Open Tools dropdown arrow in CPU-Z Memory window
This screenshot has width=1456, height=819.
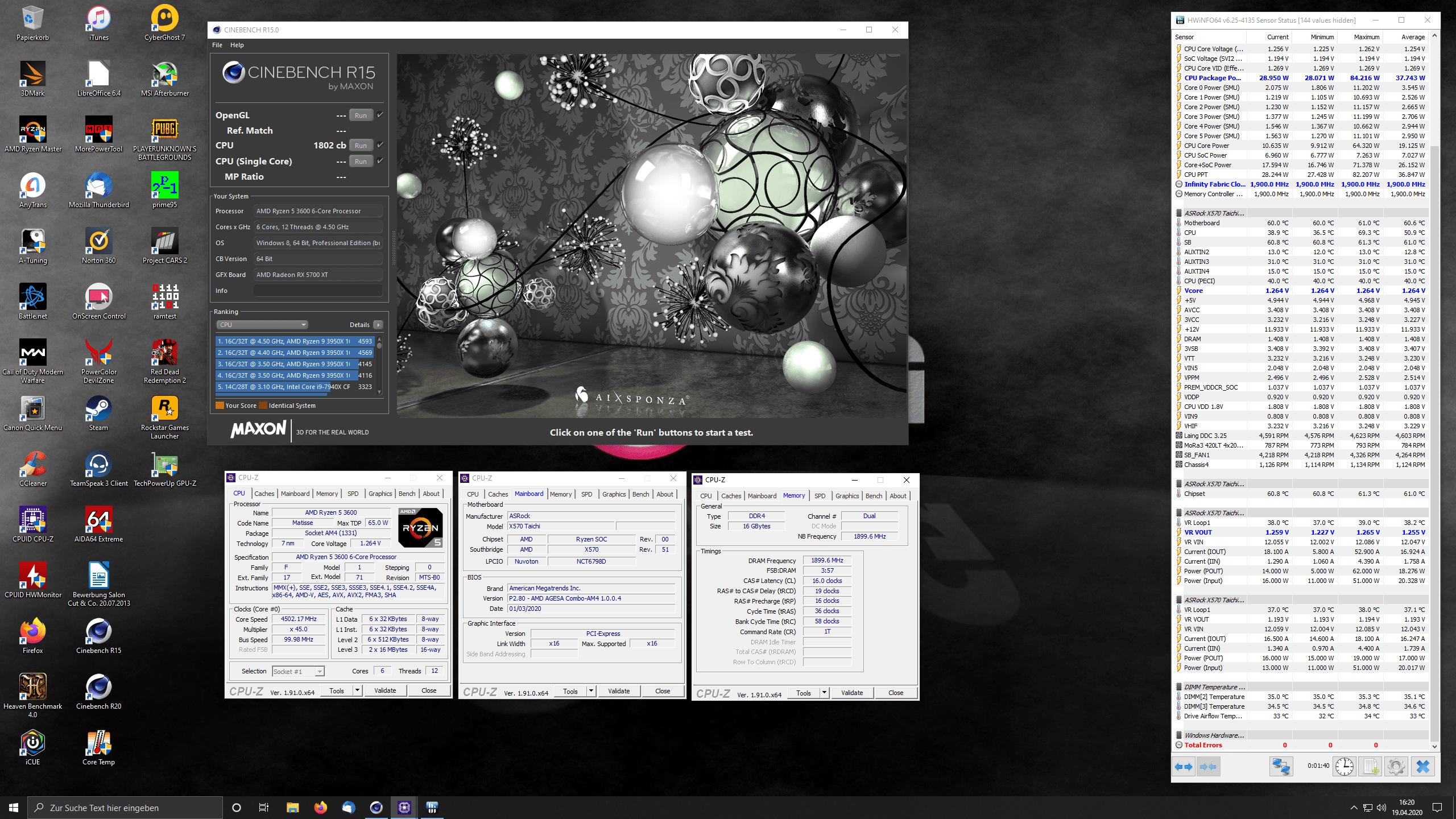[824, 693]
